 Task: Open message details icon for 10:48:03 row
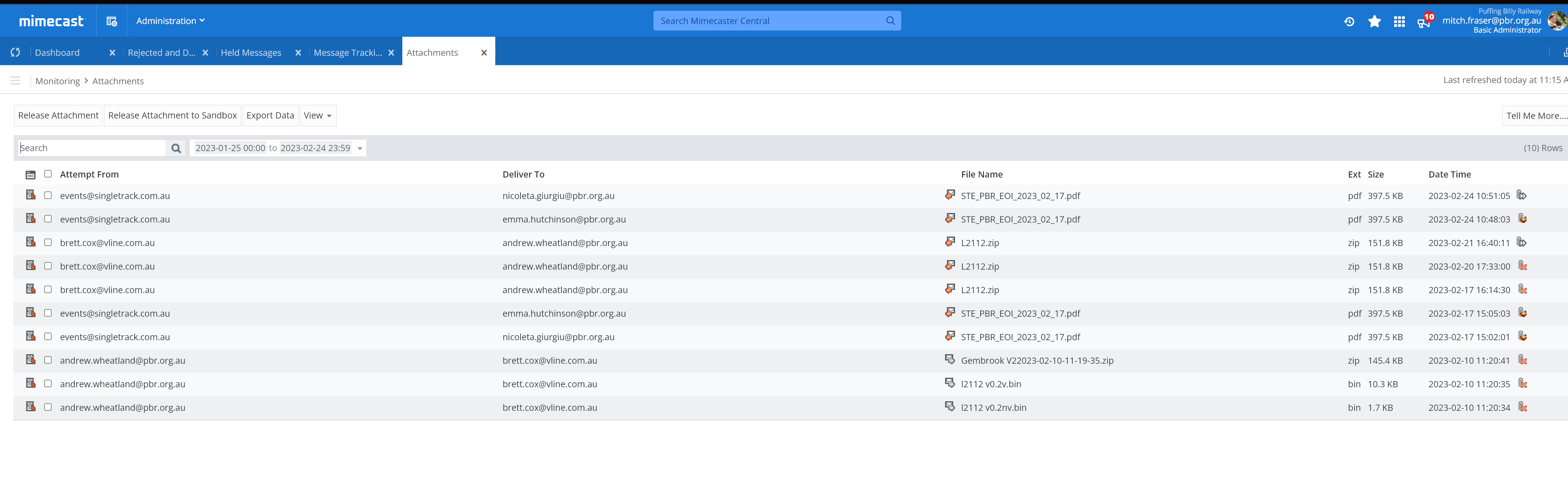pos(31,218)
